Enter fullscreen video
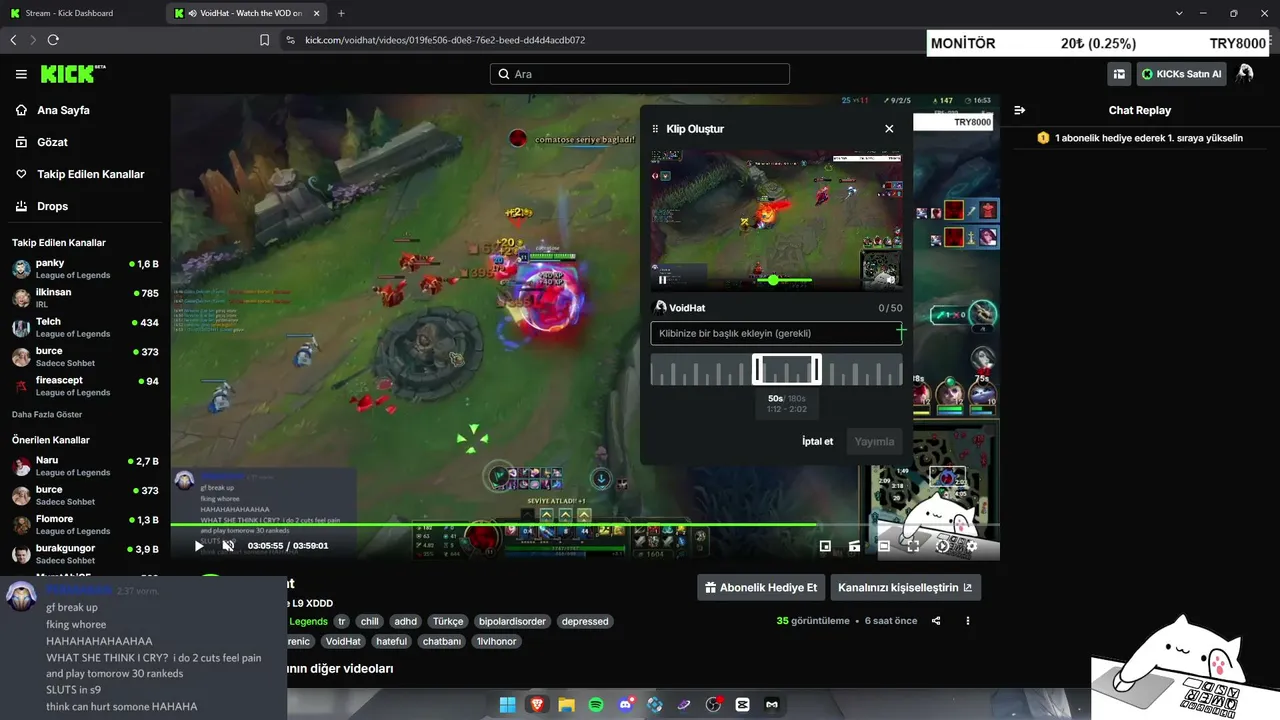 click(x=913, y=546)
